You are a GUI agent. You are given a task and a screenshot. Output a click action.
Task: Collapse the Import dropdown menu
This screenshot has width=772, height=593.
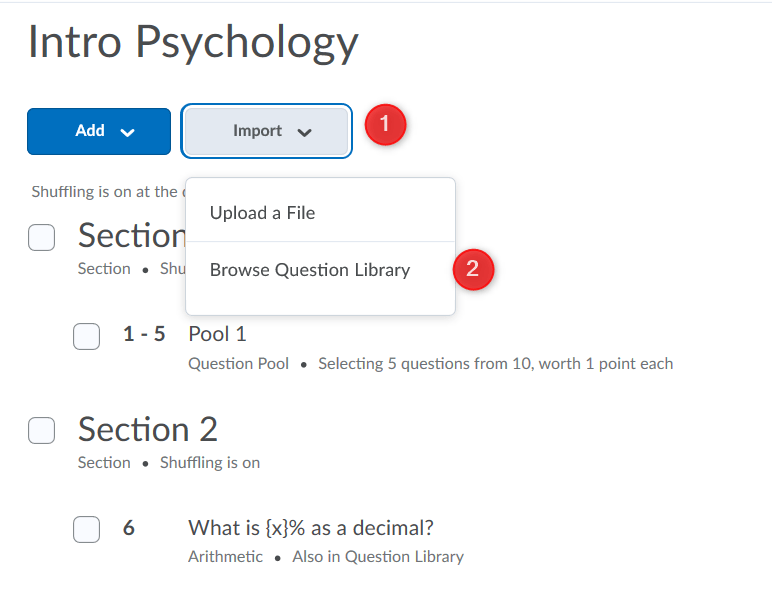[x=266, y=131]
